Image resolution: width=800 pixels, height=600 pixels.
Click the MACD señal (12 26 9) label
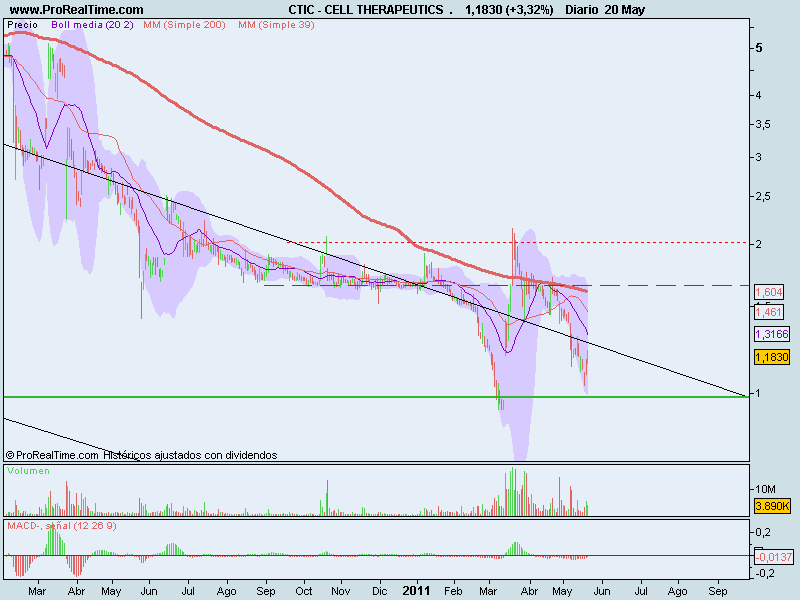pyautogui.click(x=62, y=526)
